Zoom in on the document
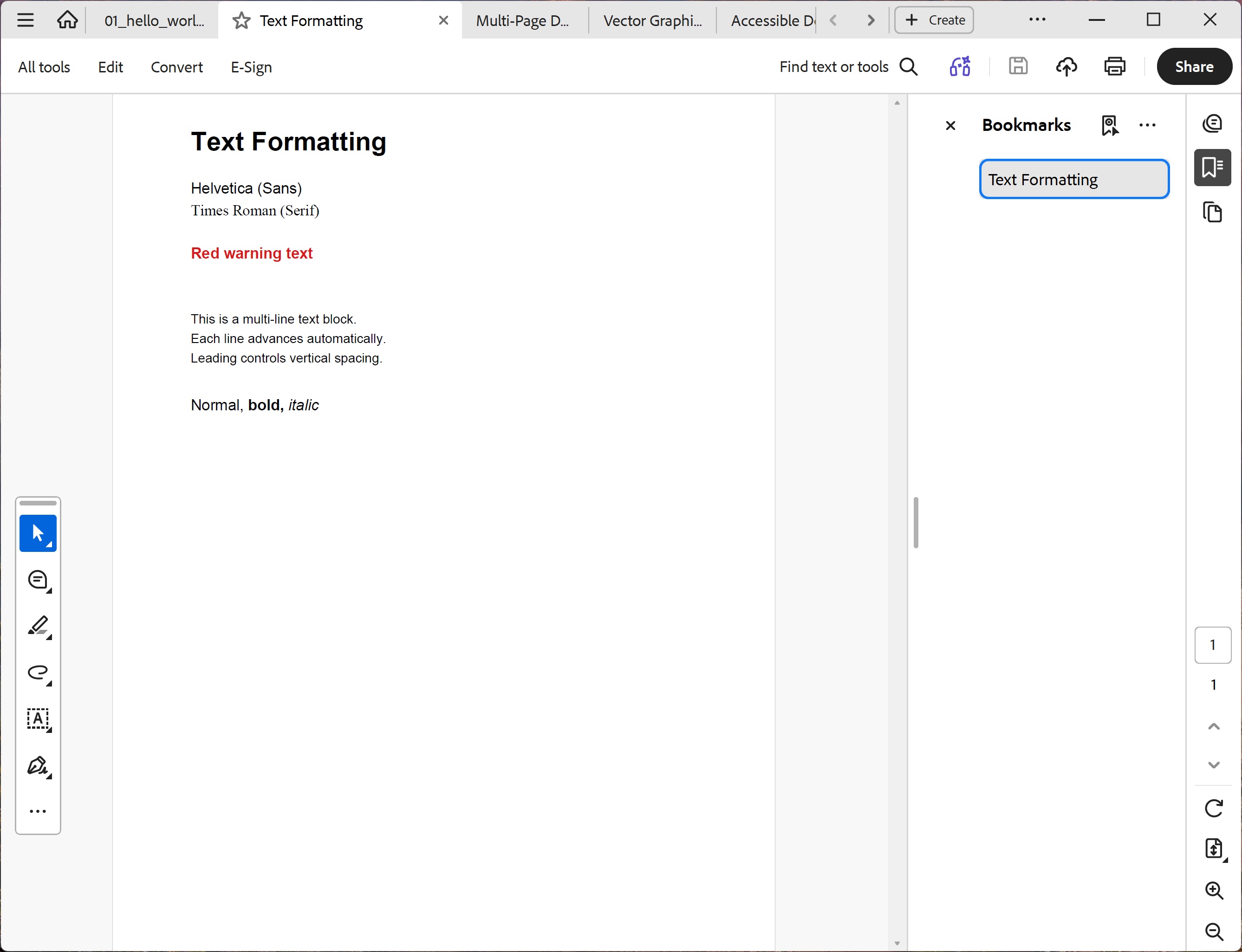This screenshot has width=1242, height=952. coord(1214,891)
